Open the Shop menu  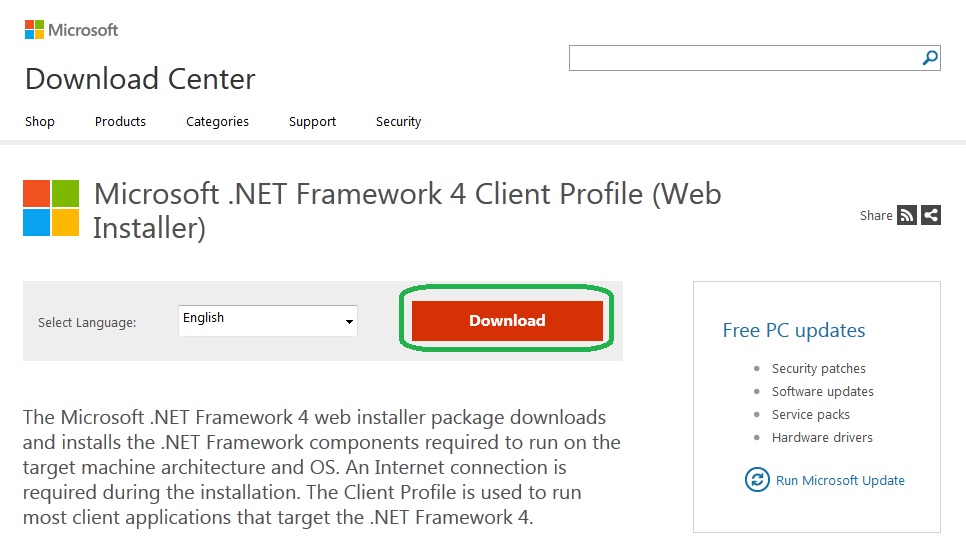click(x=40, y=122)
